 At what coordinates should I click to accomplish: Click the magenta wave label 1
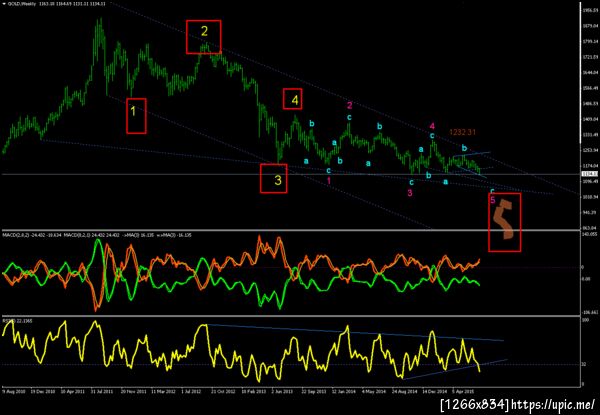[329, 181]
